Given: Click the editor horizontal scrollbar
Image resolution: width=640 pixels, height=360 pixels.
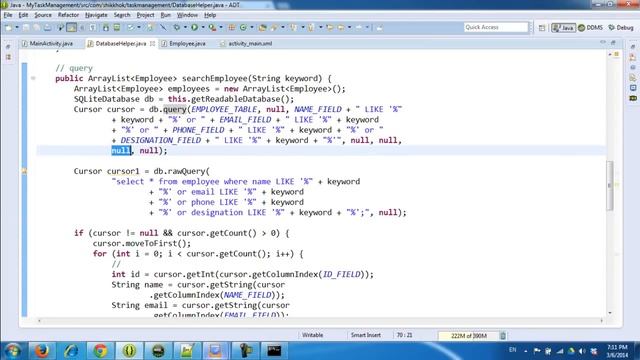Looking at the screenshot, I should 320,321.
